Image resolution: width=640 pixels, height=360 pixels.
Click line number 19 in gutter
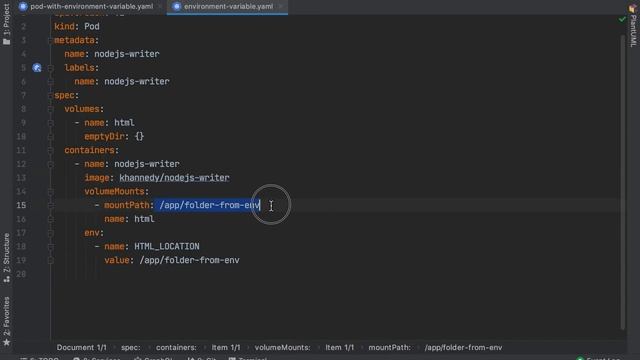coord(21,260)
